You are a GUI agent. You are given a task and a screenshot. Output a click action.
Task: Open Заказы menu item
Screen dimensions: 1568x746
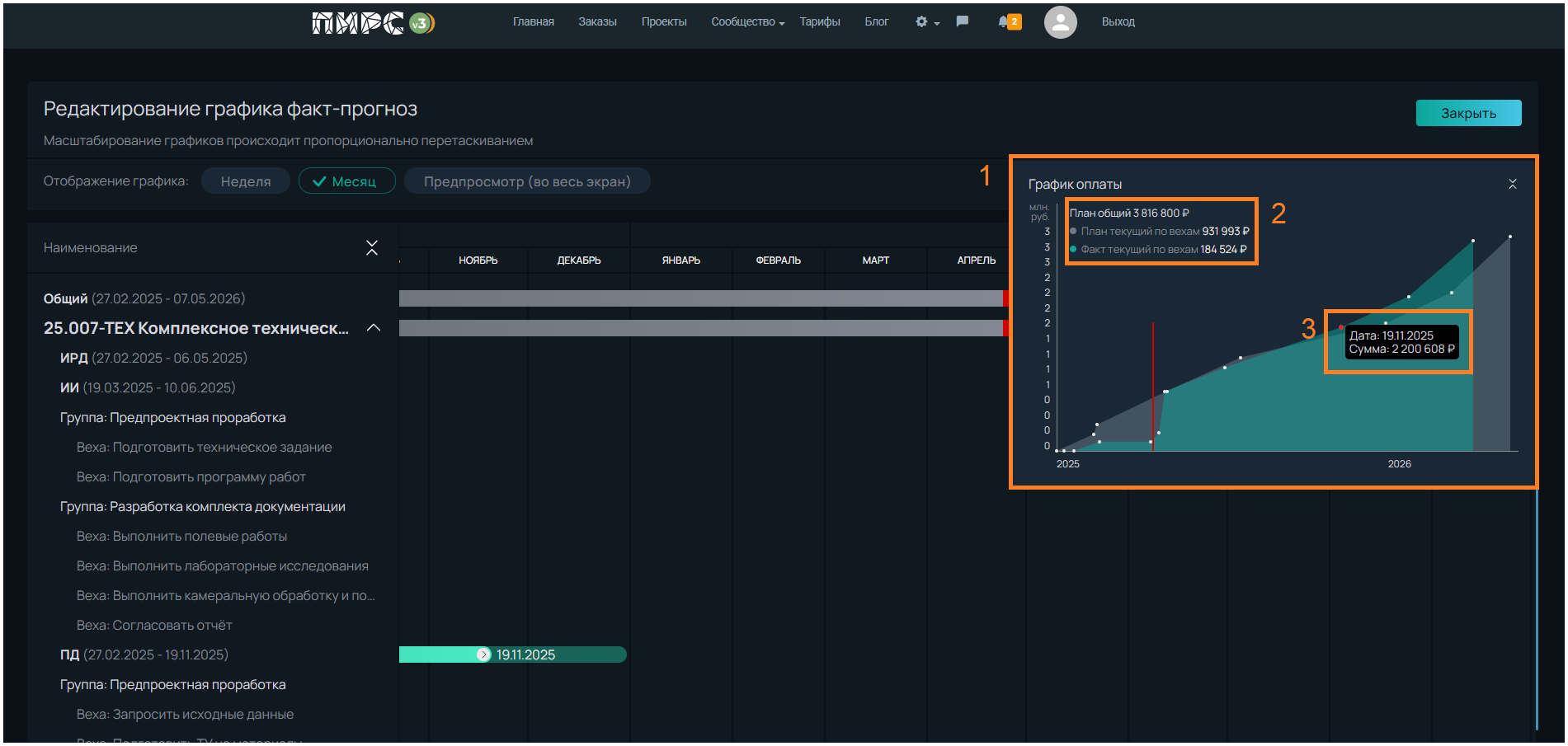click(597, 21)
